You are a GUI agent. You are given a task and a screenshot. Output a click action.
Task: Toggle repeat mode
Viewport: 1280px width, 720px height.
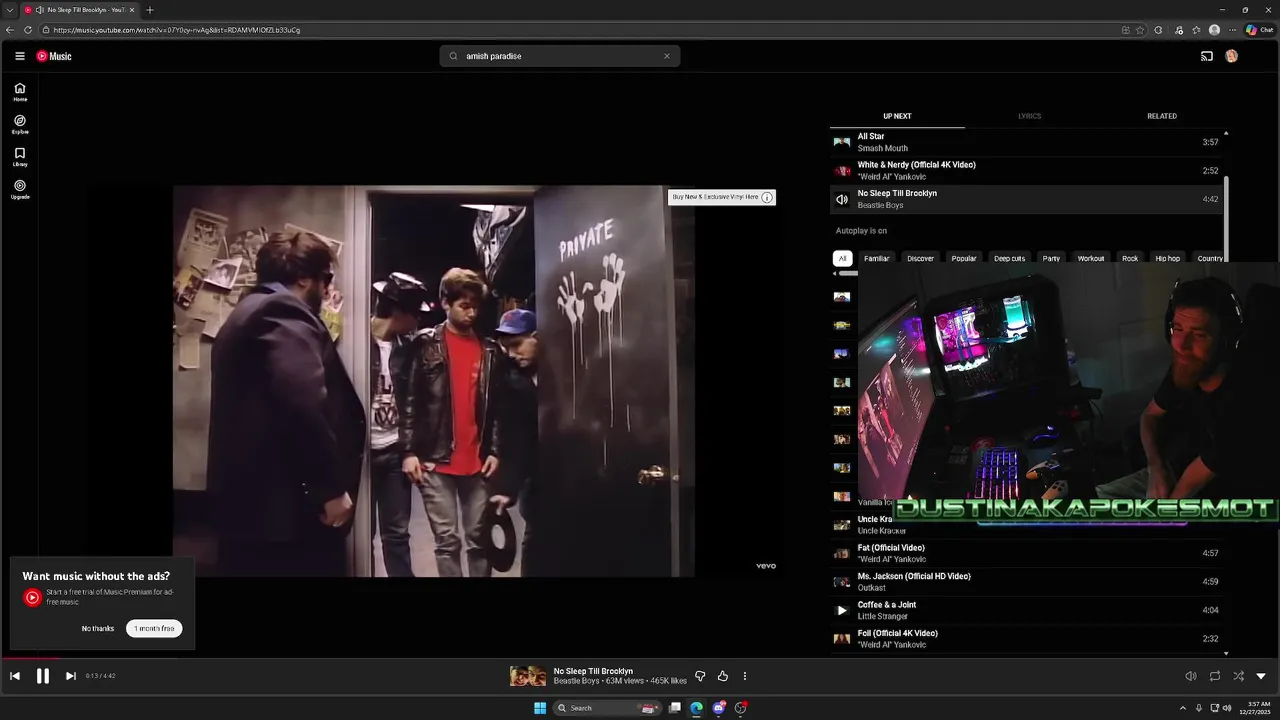click(x=1214, y=676)
